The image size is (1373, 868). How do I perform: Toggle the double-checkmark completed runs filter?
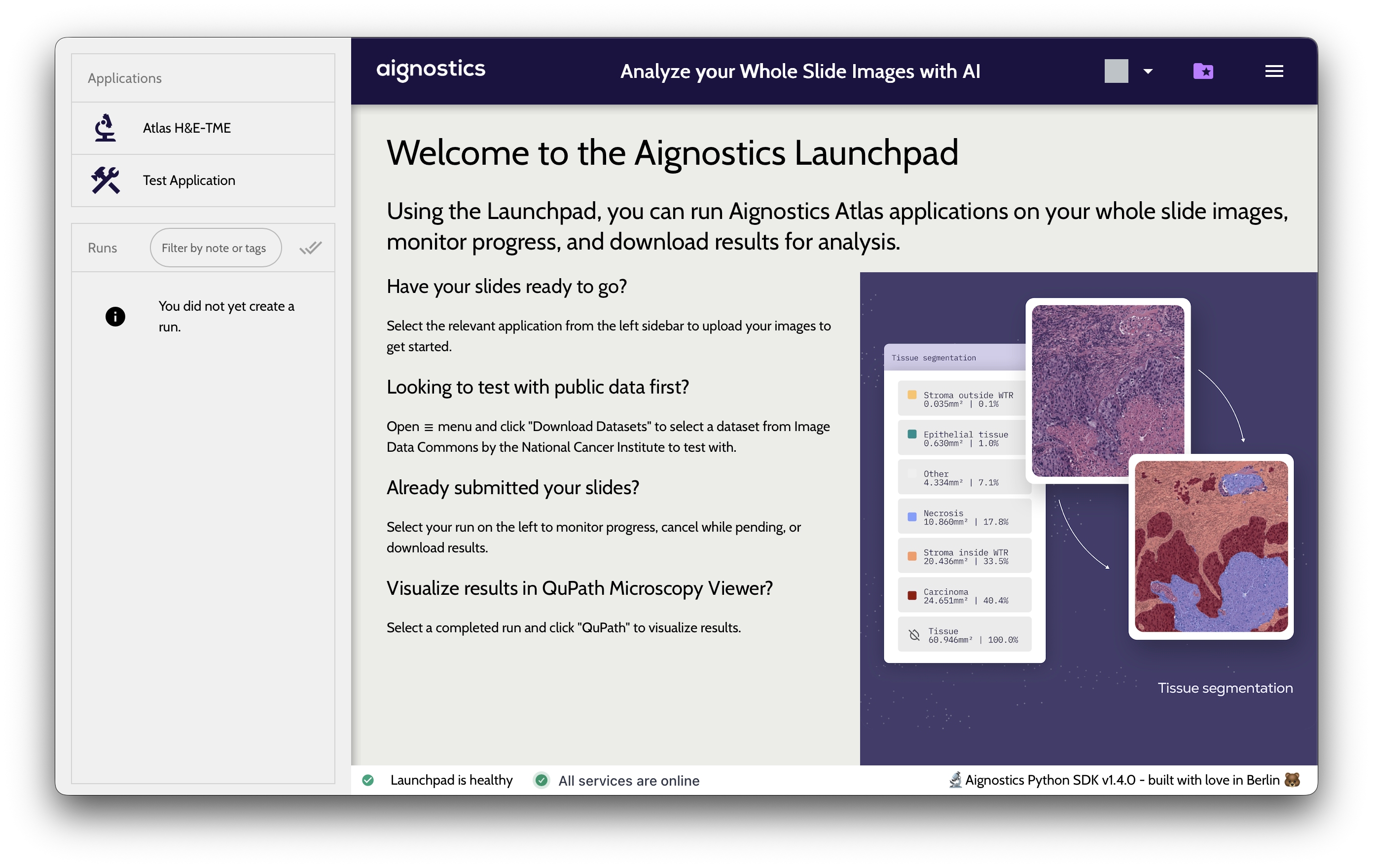311,248
